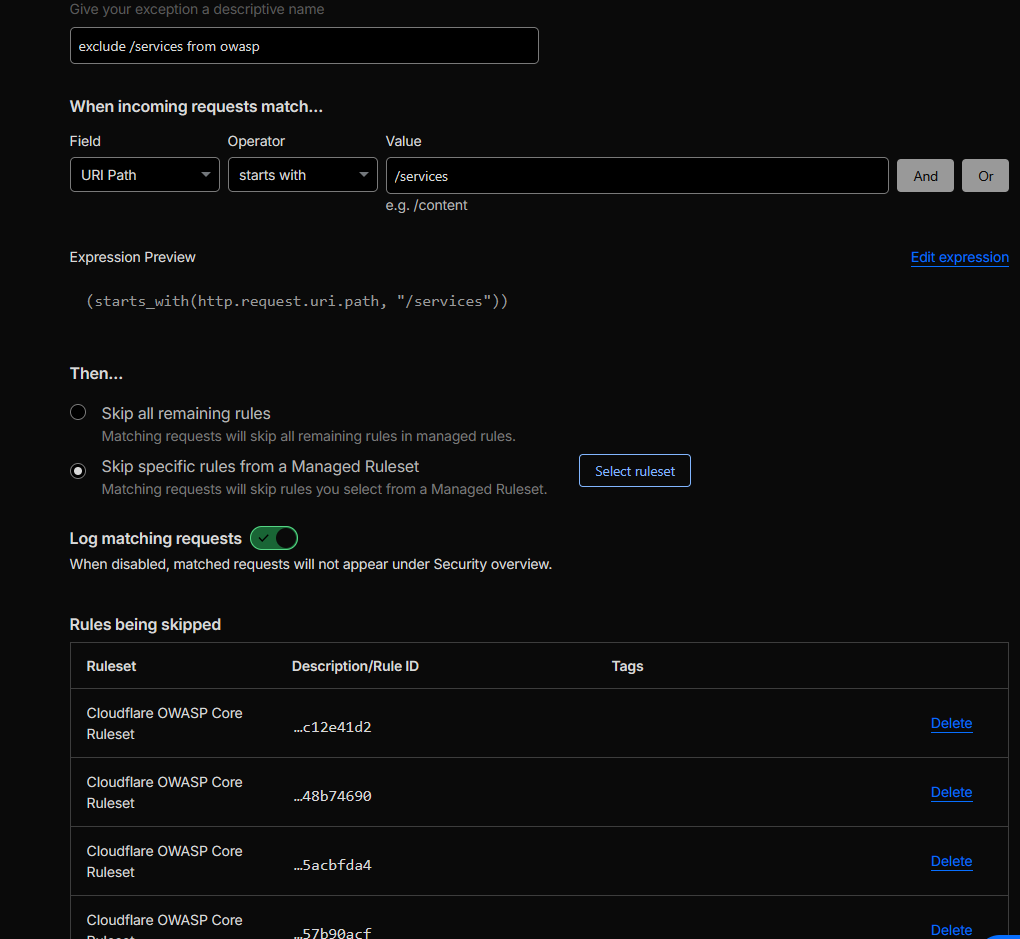
Task: Delete the rule ending in 5acbfda4
Action: (950, 861)
